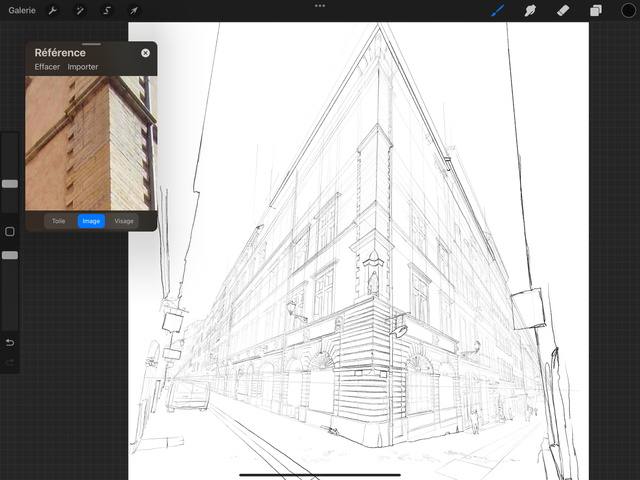The height and width of the screenshot is (480, 640).
Task: Select the Eraser tool
Action: (x=563, y=11)
